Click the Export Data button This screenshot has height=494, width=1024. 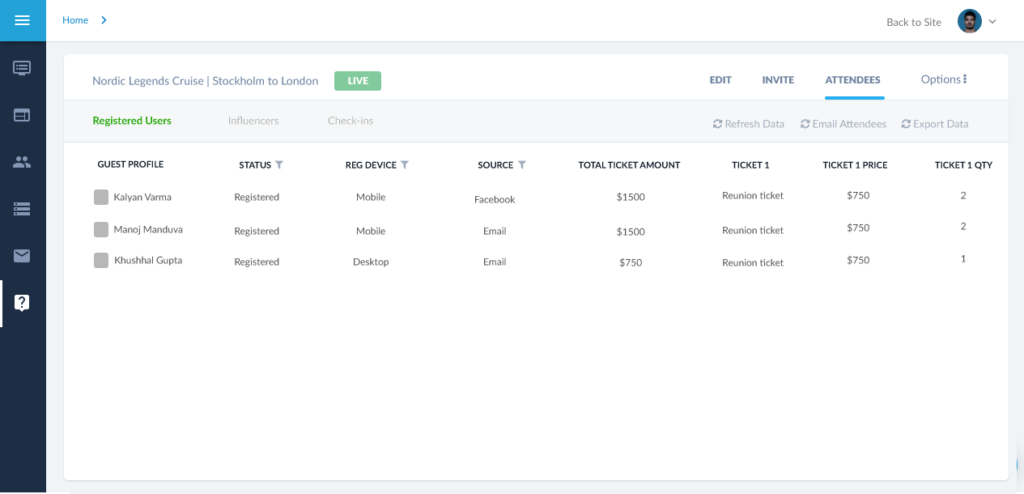pos(935,124)
